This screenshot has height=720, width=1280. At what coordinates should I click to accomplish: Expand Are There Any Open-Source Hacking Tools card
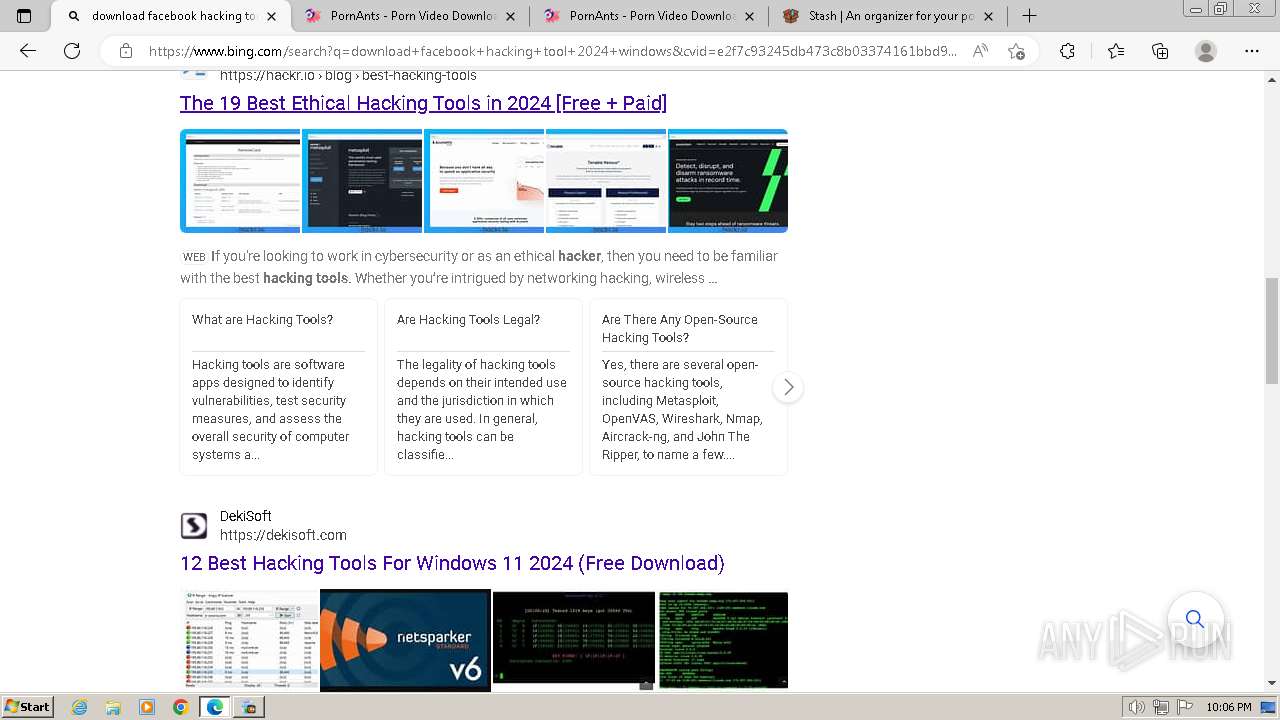point(688,387)
